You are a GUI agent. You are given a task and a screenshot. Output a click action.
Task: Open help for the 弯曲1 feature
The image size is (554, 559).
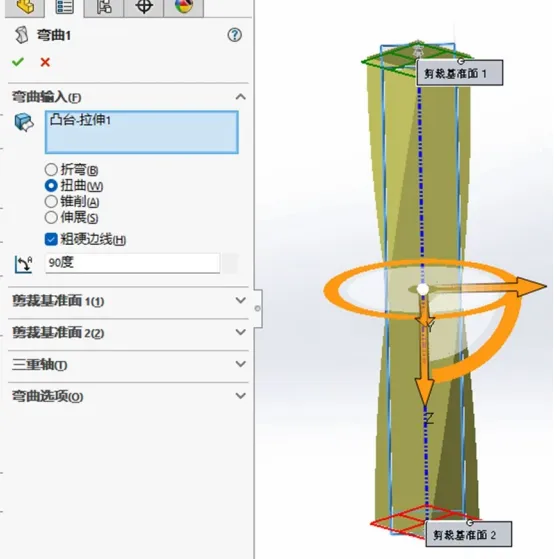234,35
